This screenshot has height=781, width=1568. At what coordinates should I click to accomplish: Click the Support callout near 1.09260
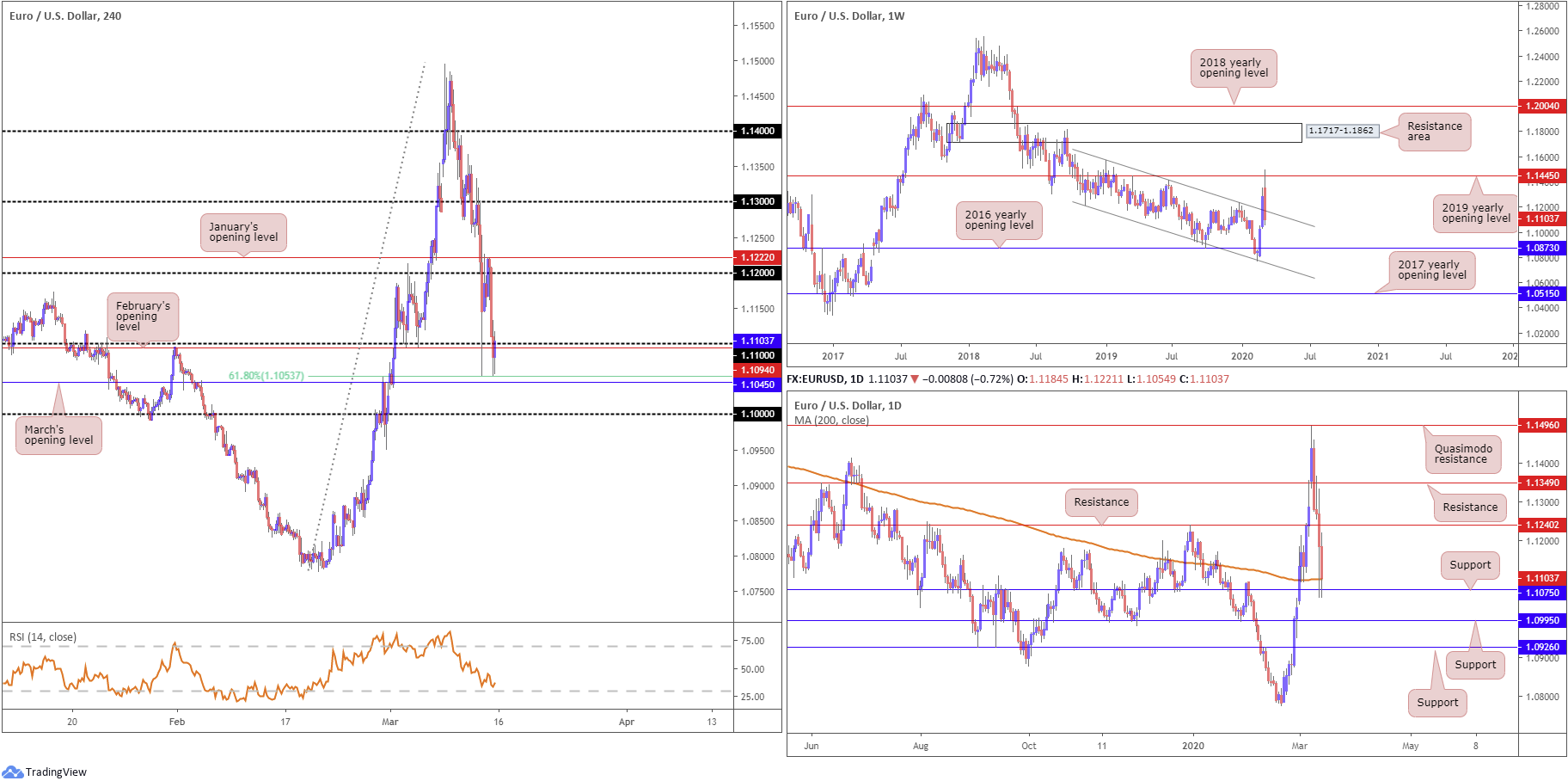pos(1437,703)
